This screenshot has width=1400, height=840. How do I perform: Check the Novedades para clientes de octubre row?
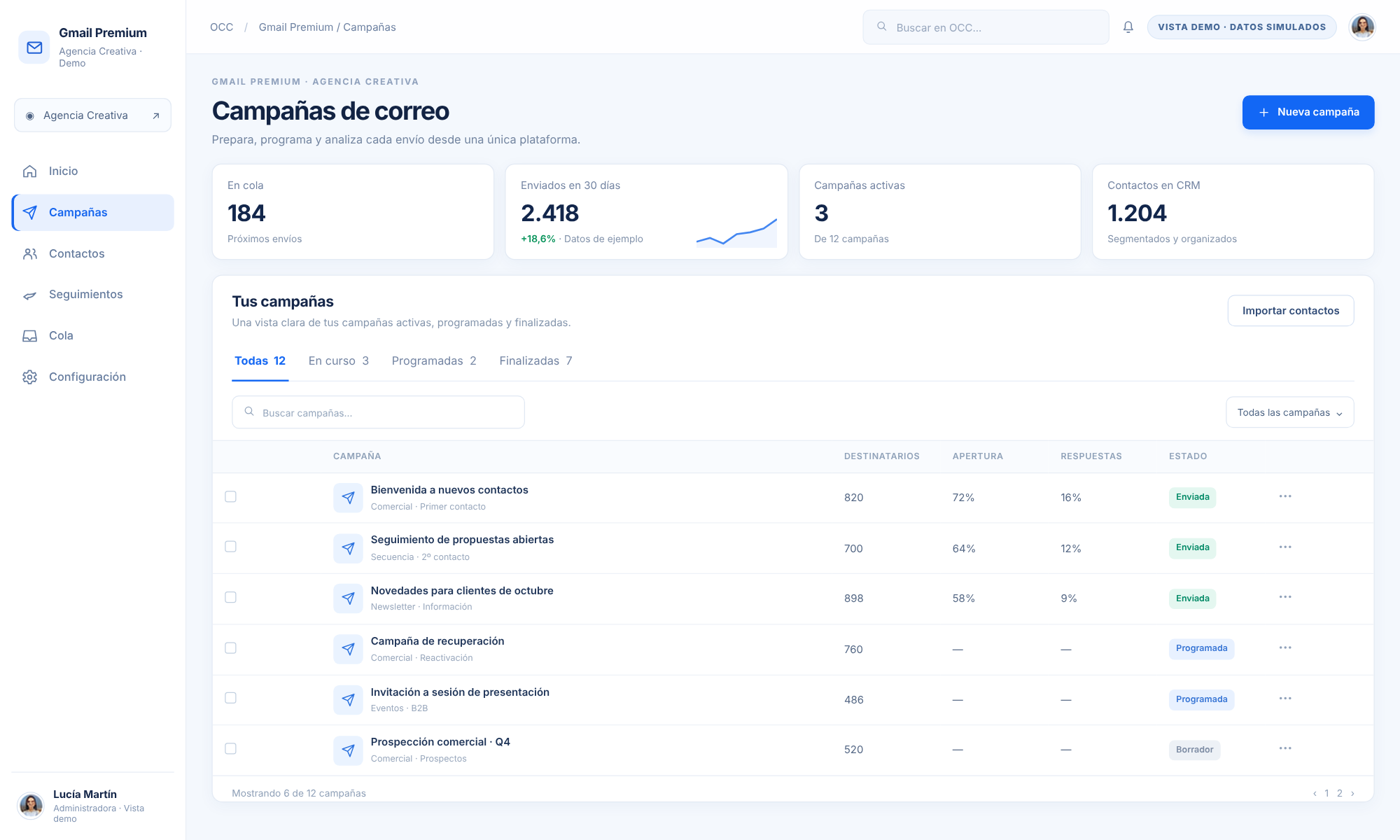click(230, 597)
